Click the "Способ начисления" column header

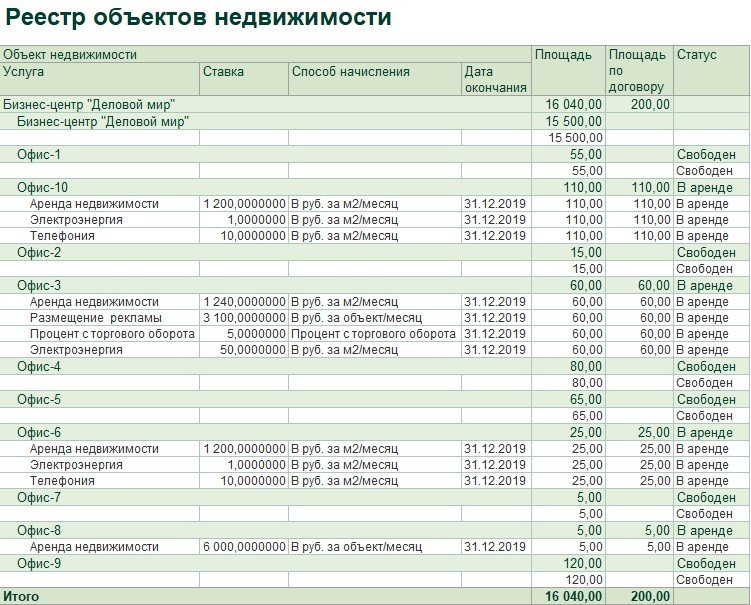coord(350,72)
